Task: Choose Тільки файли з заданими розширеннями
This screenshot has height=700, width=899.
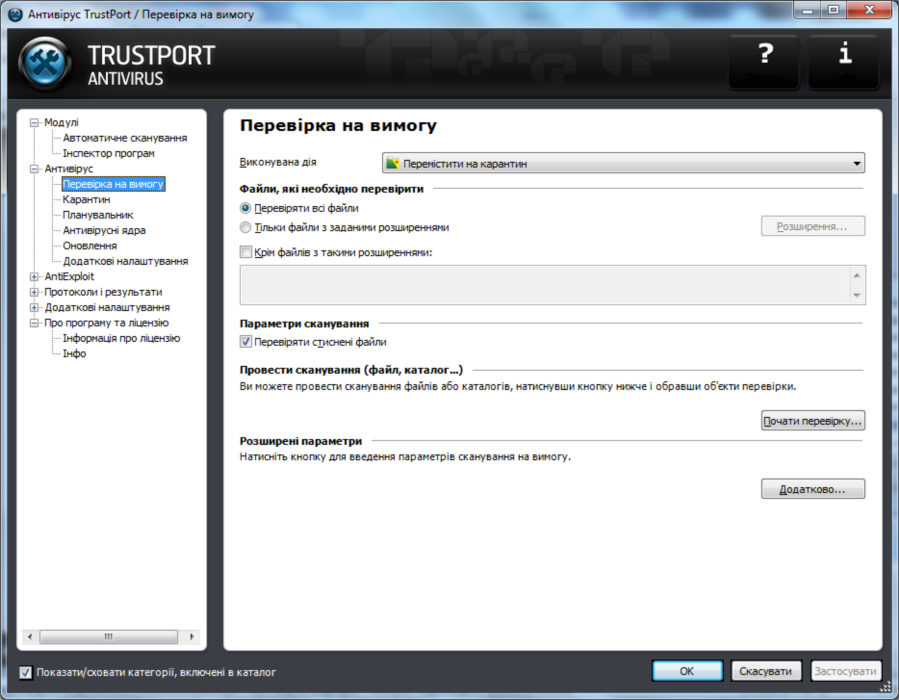Action: tap(244, 226)
